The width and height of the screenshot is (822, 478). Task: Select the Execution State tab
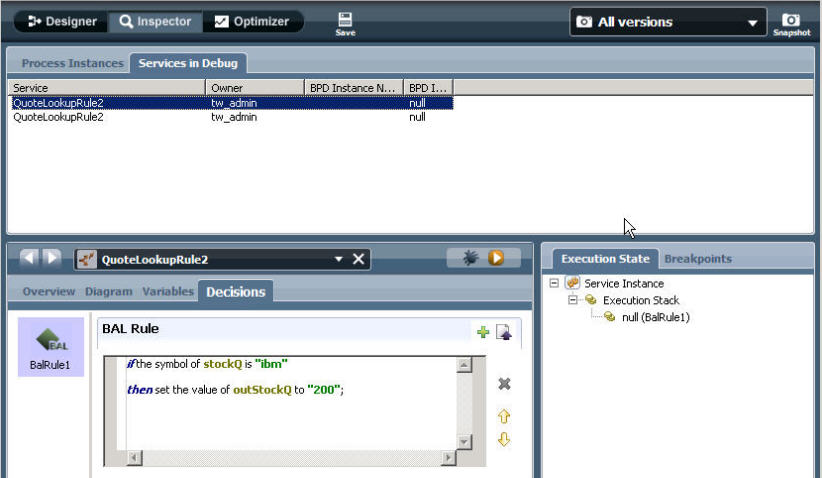coord(605,259)
